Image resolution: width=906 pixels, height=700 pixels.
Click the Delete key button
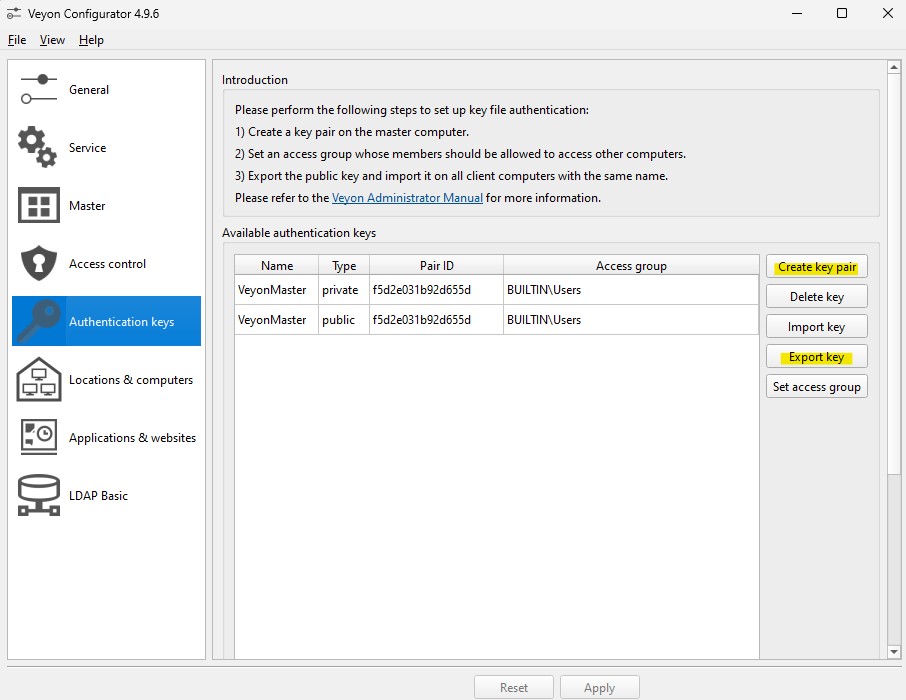pyautogui.click(x=816, y=297)
